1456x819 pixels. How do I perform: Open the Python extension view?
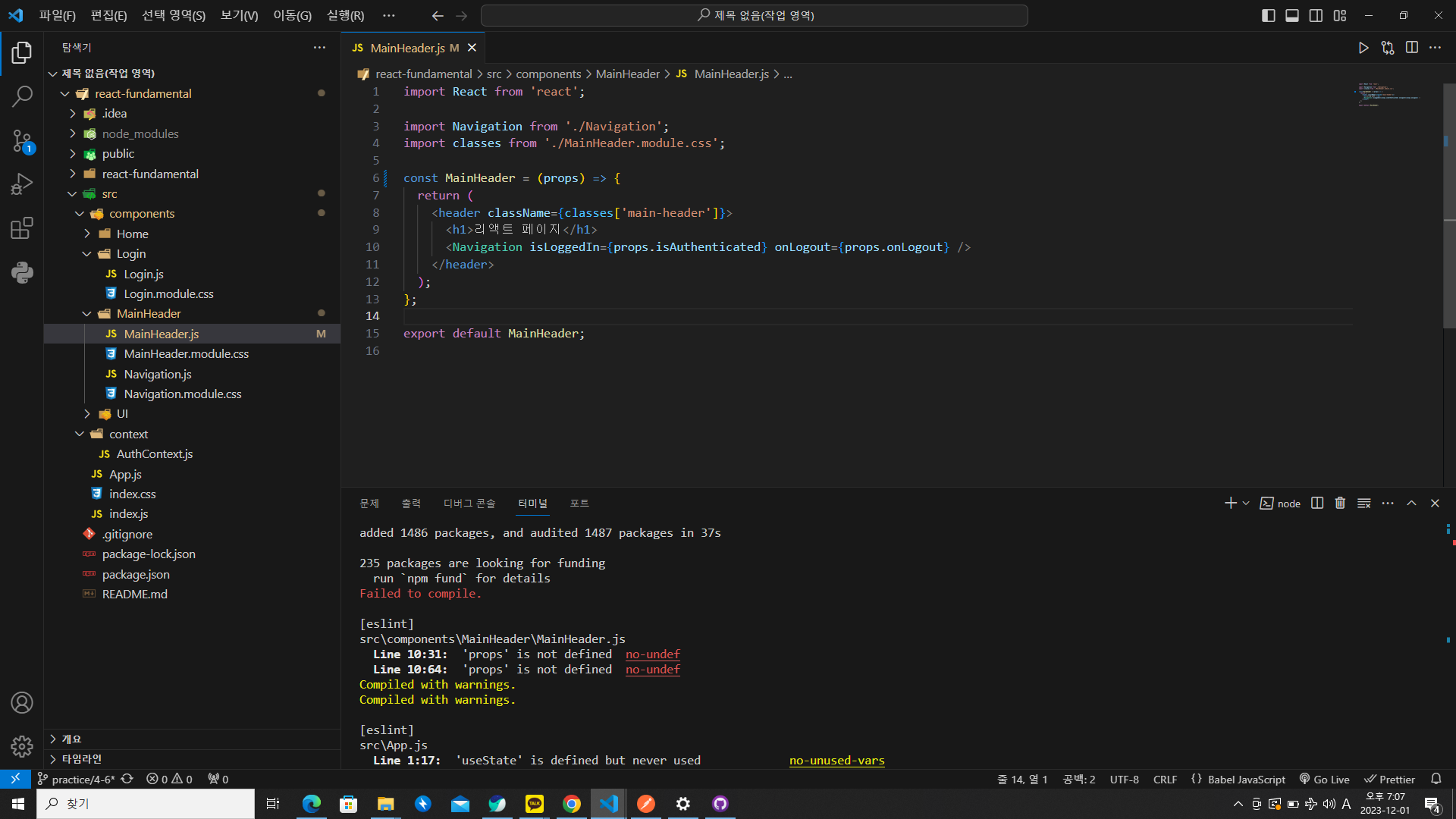tap(22, 272)
